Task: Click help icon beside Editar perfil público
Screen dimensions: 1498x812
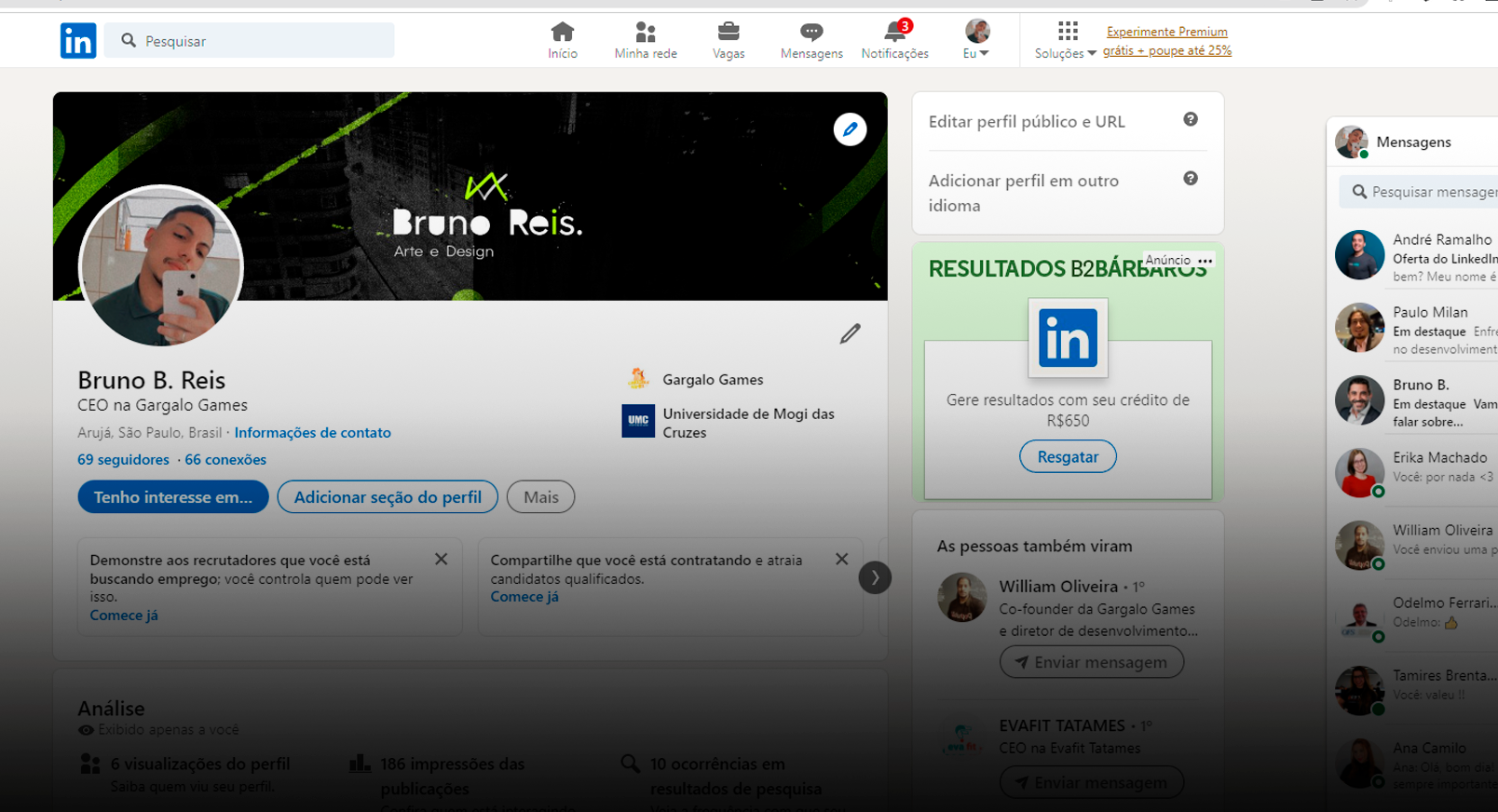Action: [x=1191, y=119]
